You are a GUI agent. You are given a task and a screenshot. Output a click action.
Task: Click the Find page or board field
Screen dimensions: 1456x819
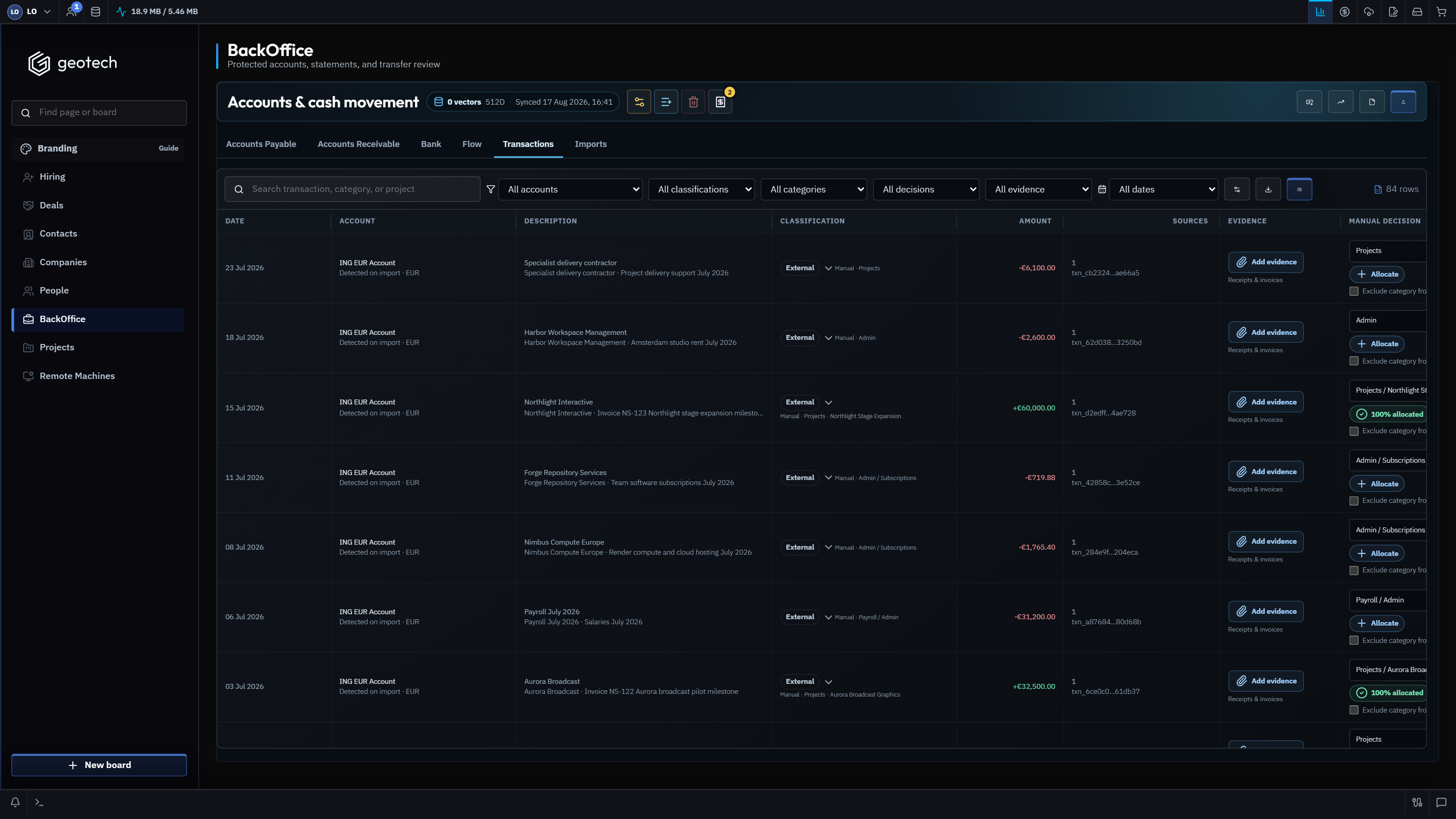click(x=99, y=113)
